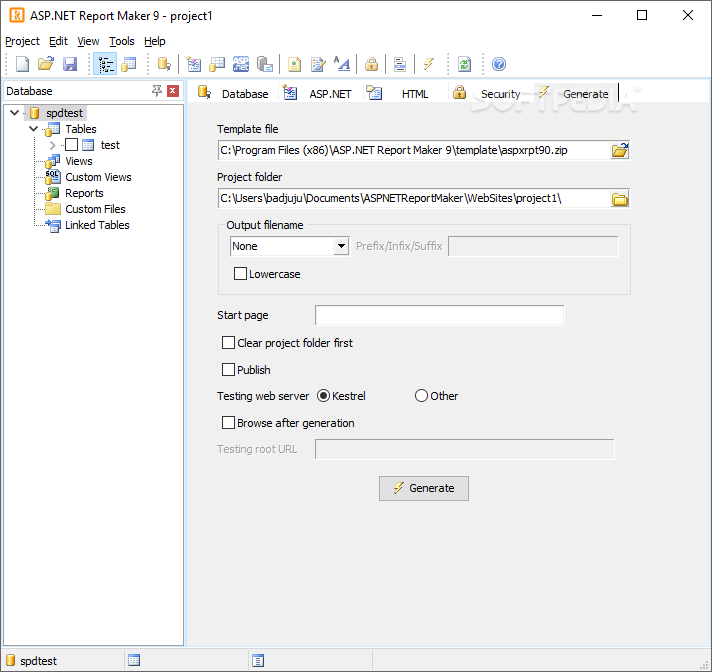Select Reports in database tree
This screenshot has height=672, width=712.
84,193
